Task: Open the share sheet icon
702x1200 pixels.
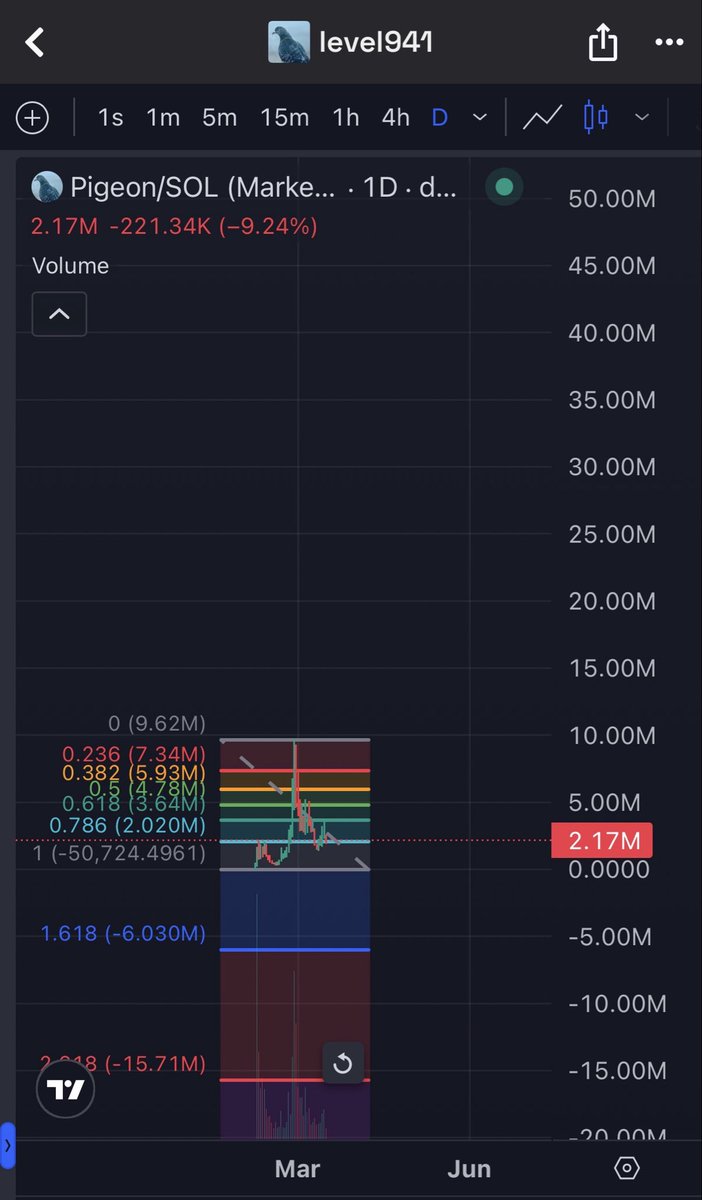Action: tap(602, 43)
